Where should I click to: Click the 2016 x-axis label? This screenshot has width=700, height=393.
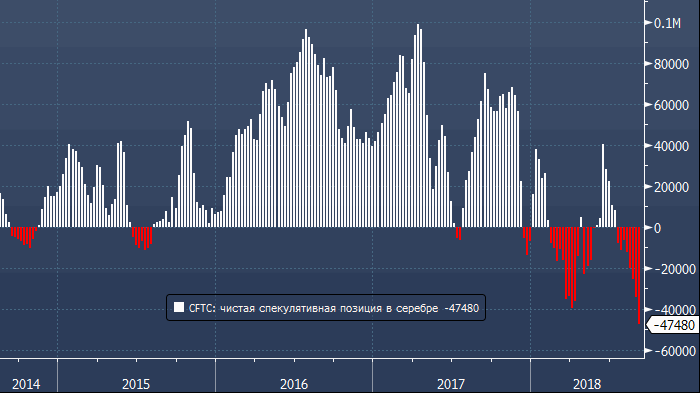click(x=294, y=384)
